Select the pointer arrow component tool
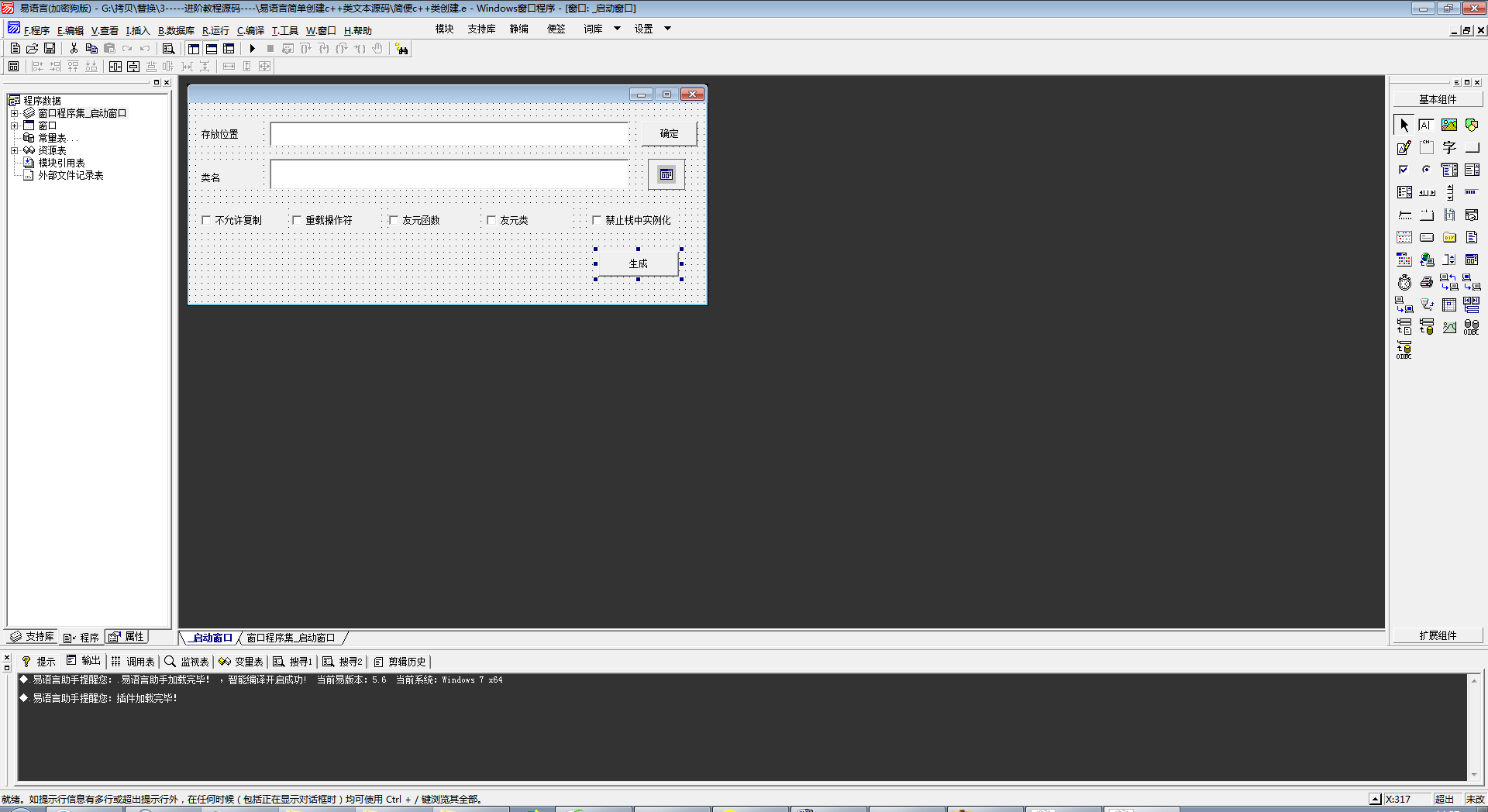Viewport: 1488px width, 812px height. [1404, 125]
